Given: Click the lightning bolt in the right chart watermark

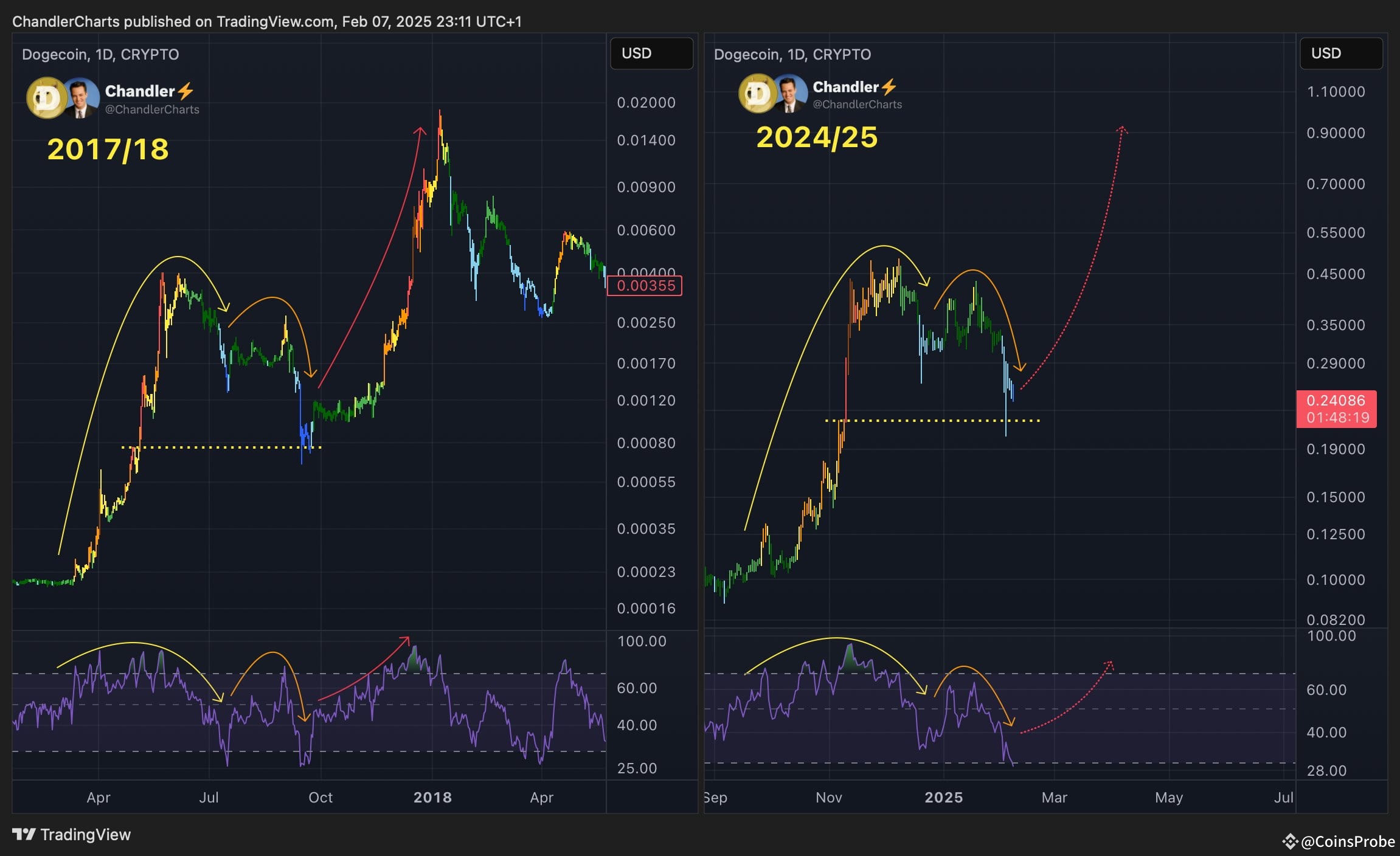Looking at the screenshot, I should [x=889, y=87].
